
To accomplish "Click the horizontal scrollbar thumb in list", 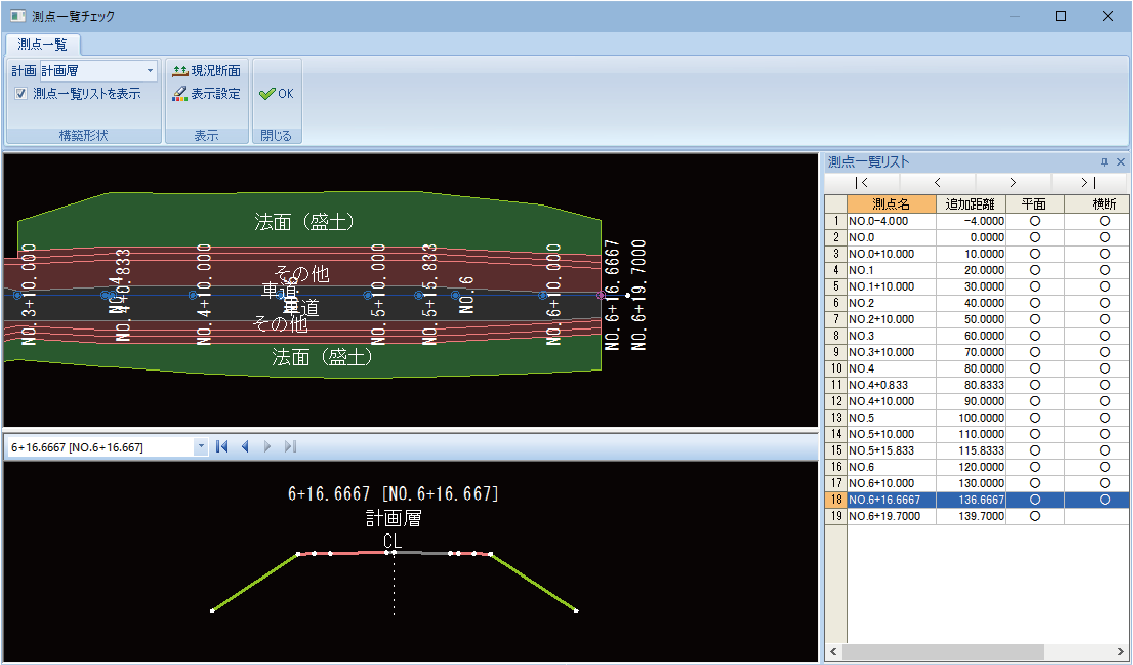I will pyautogui.click(x=942, y=652).
